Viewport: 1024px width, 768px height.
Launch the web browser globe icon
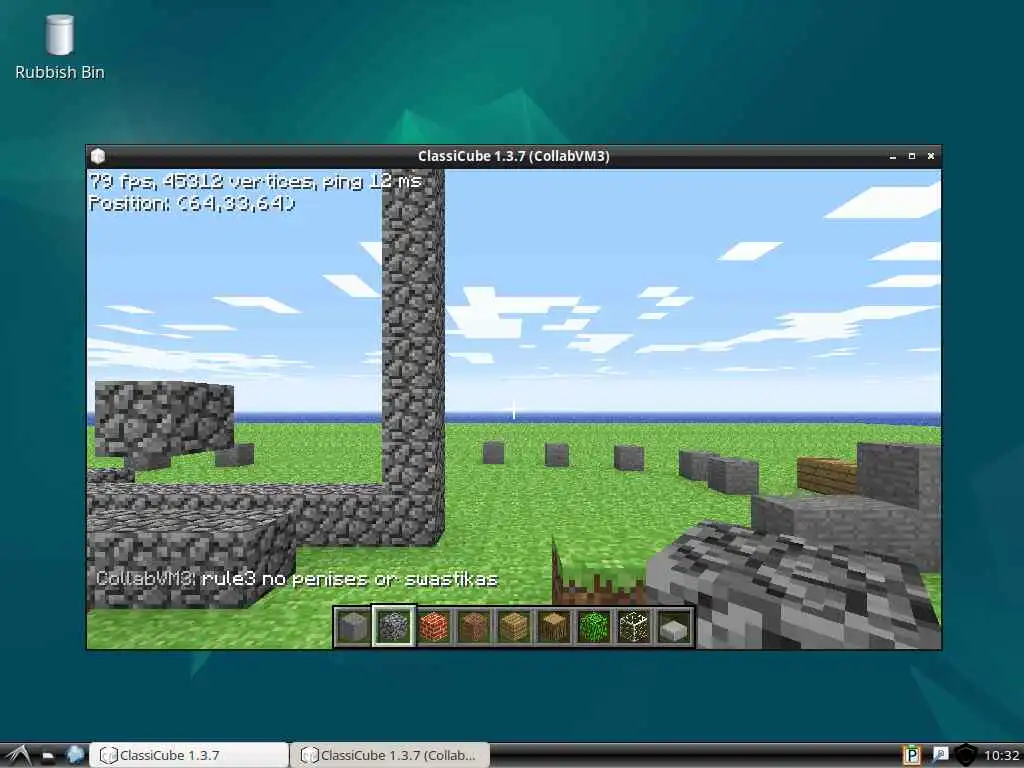(x=75, y=755)
